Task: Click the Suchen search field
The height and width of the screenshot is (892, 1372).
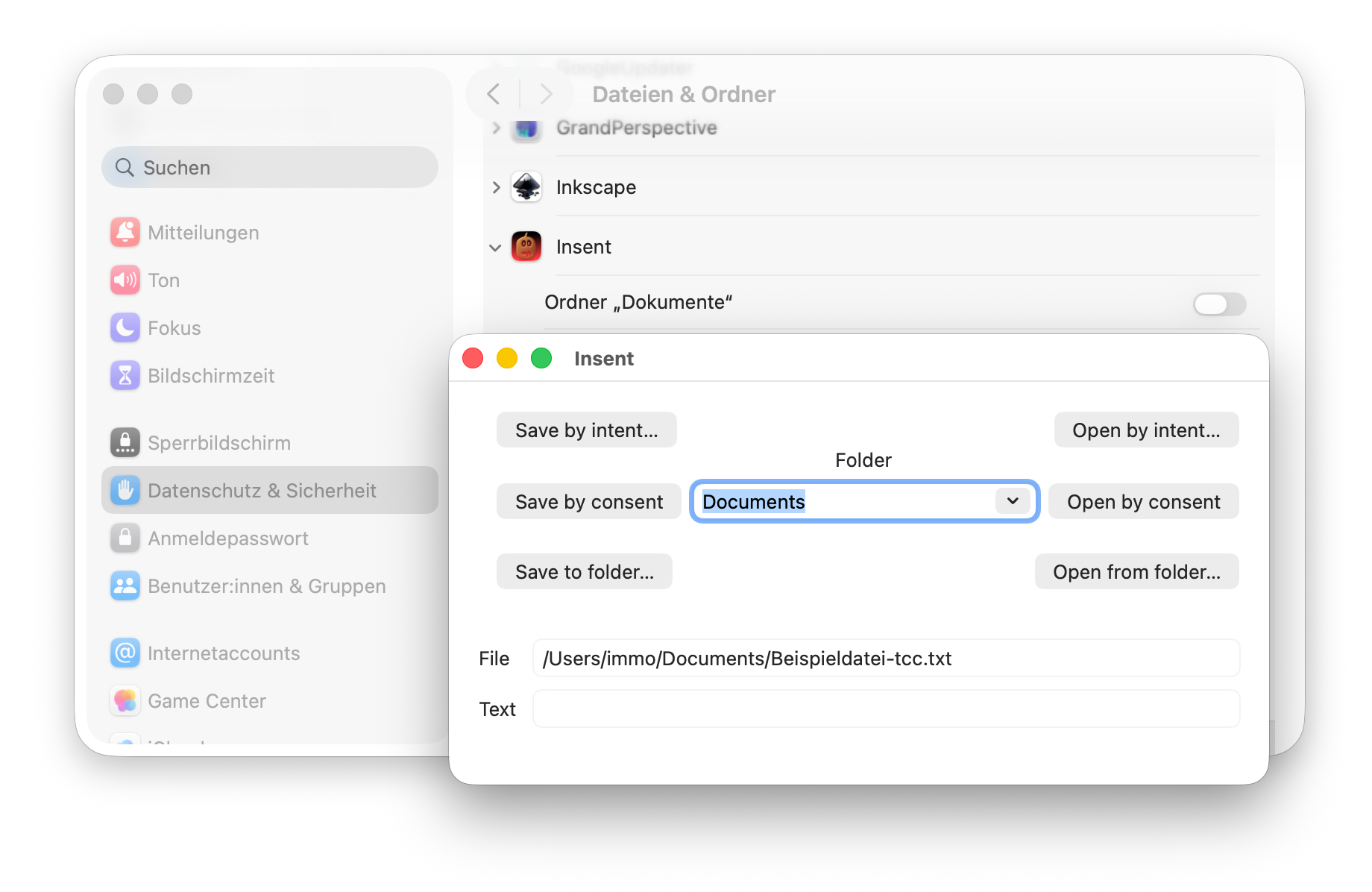Action: point(269,168)
